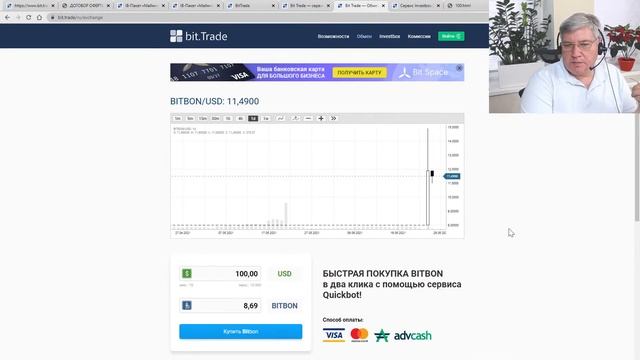Switch to the first https://www.bit browser tab

pyautogui.click(x=31, y=6)
